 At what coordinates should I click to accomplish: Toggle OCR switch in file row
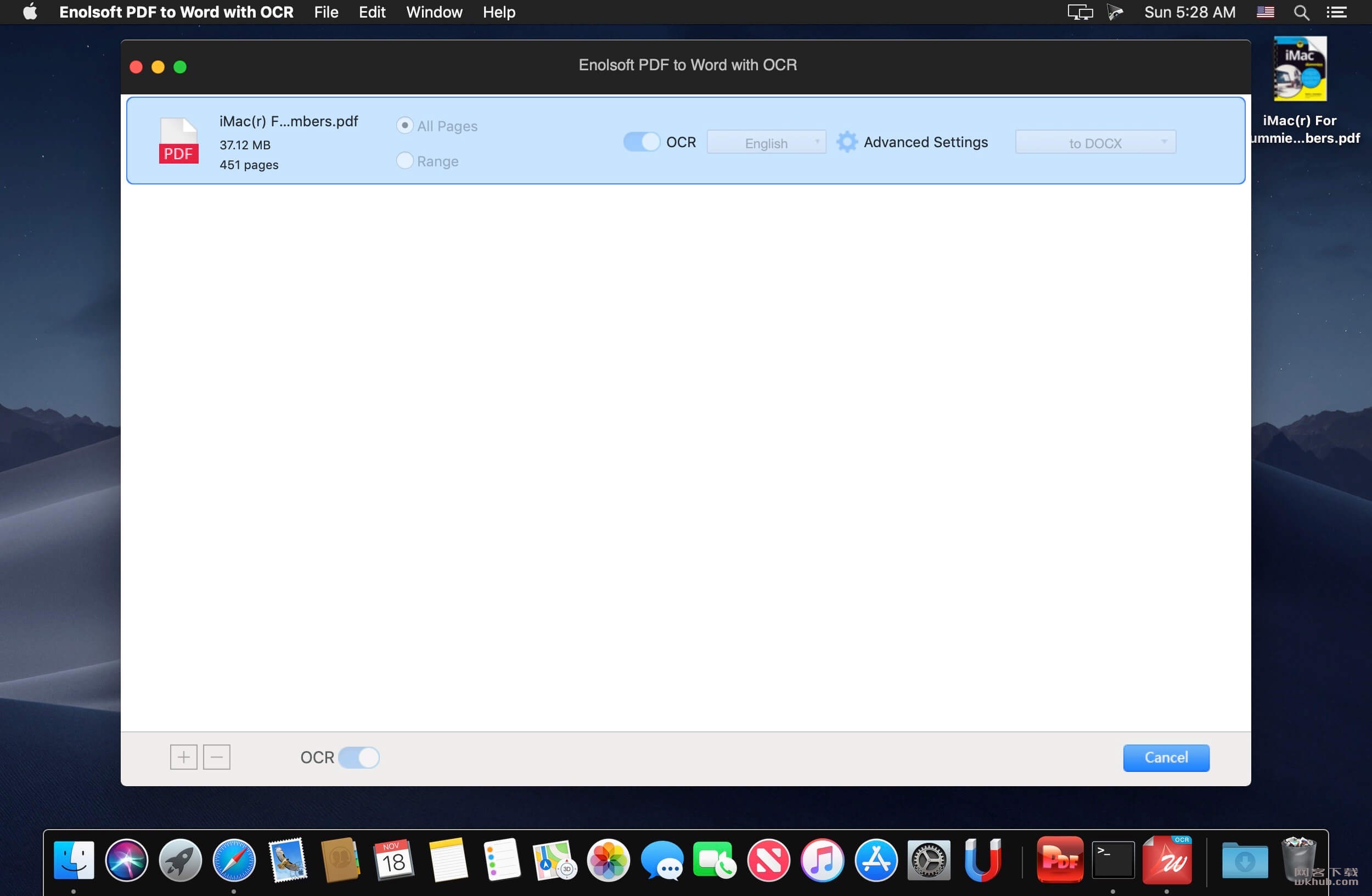point(641,142)
